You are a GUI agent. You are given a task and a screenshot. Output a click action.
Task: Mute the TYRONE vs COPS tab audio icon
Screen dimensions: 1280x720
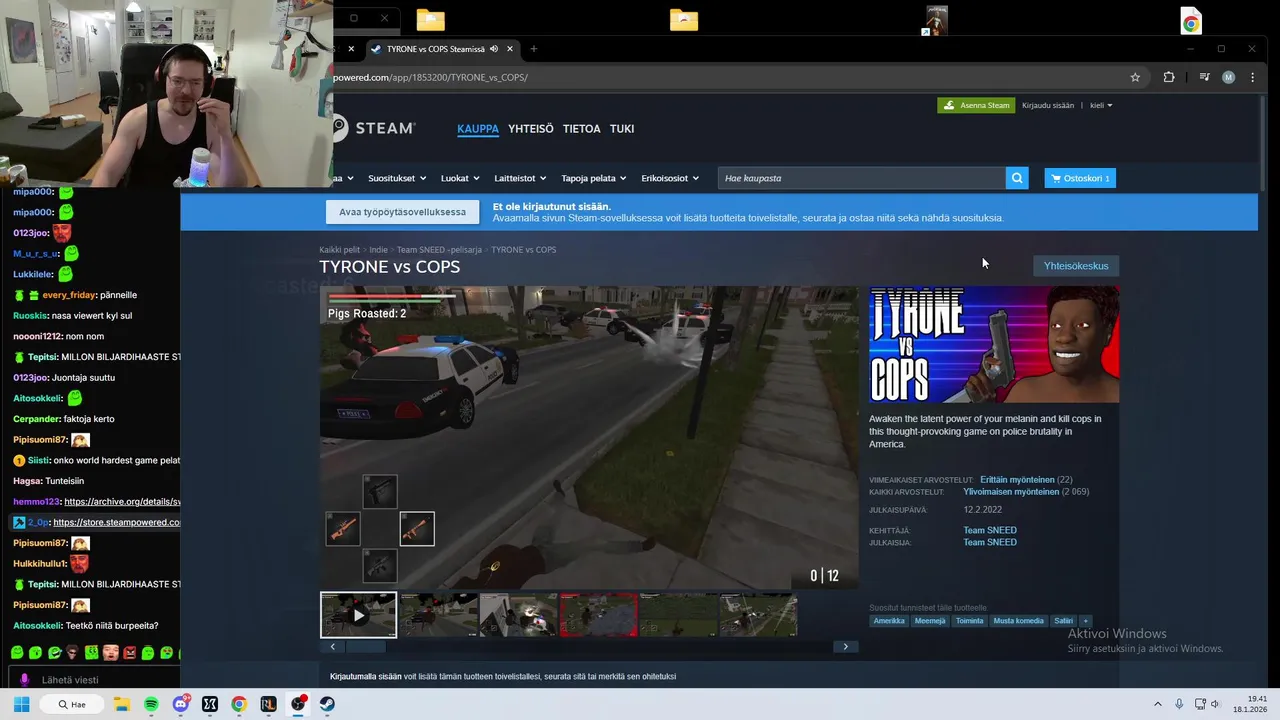click(494, 49)
